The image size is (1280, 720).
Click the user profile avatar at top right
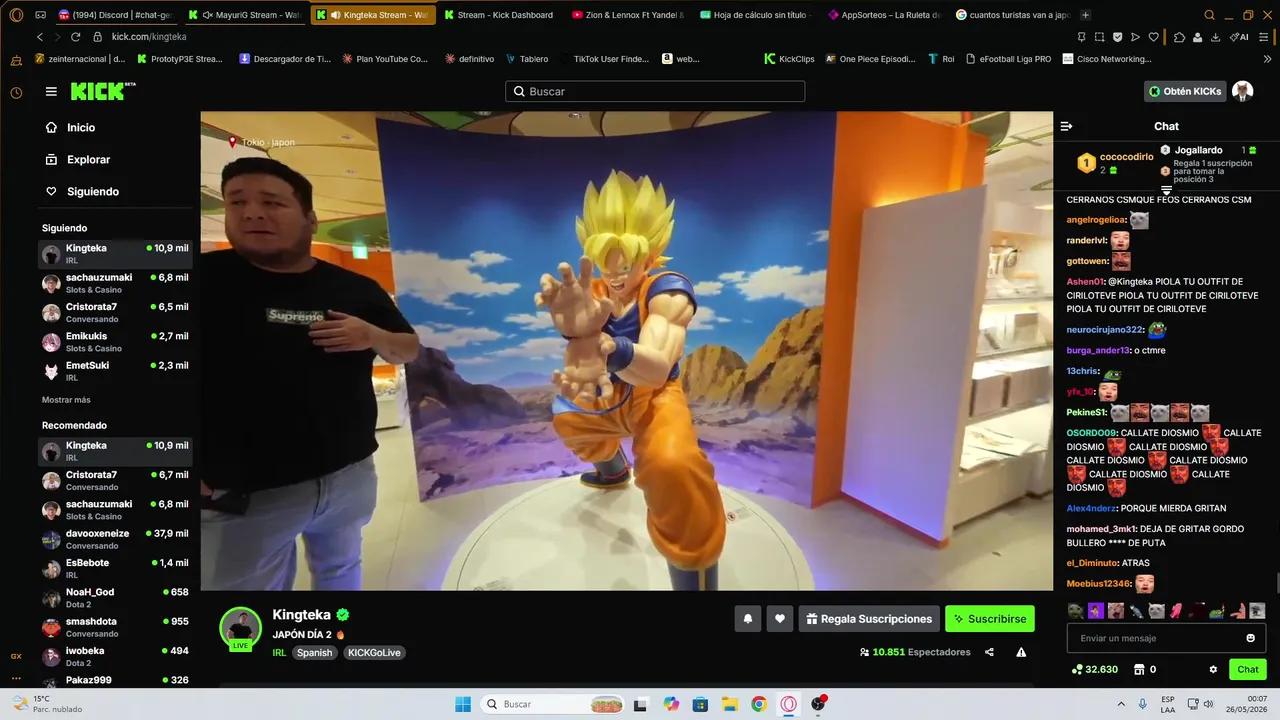click(1242, 91)
